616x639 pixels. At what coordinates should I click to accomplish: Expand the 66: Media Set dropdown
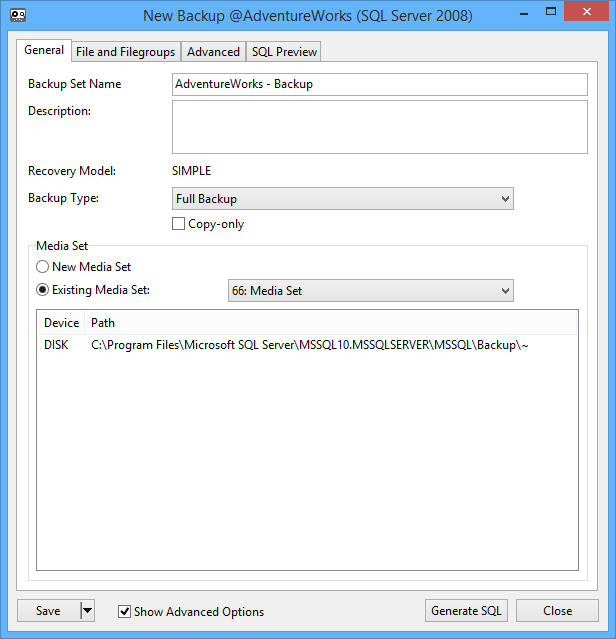(371, 291)
